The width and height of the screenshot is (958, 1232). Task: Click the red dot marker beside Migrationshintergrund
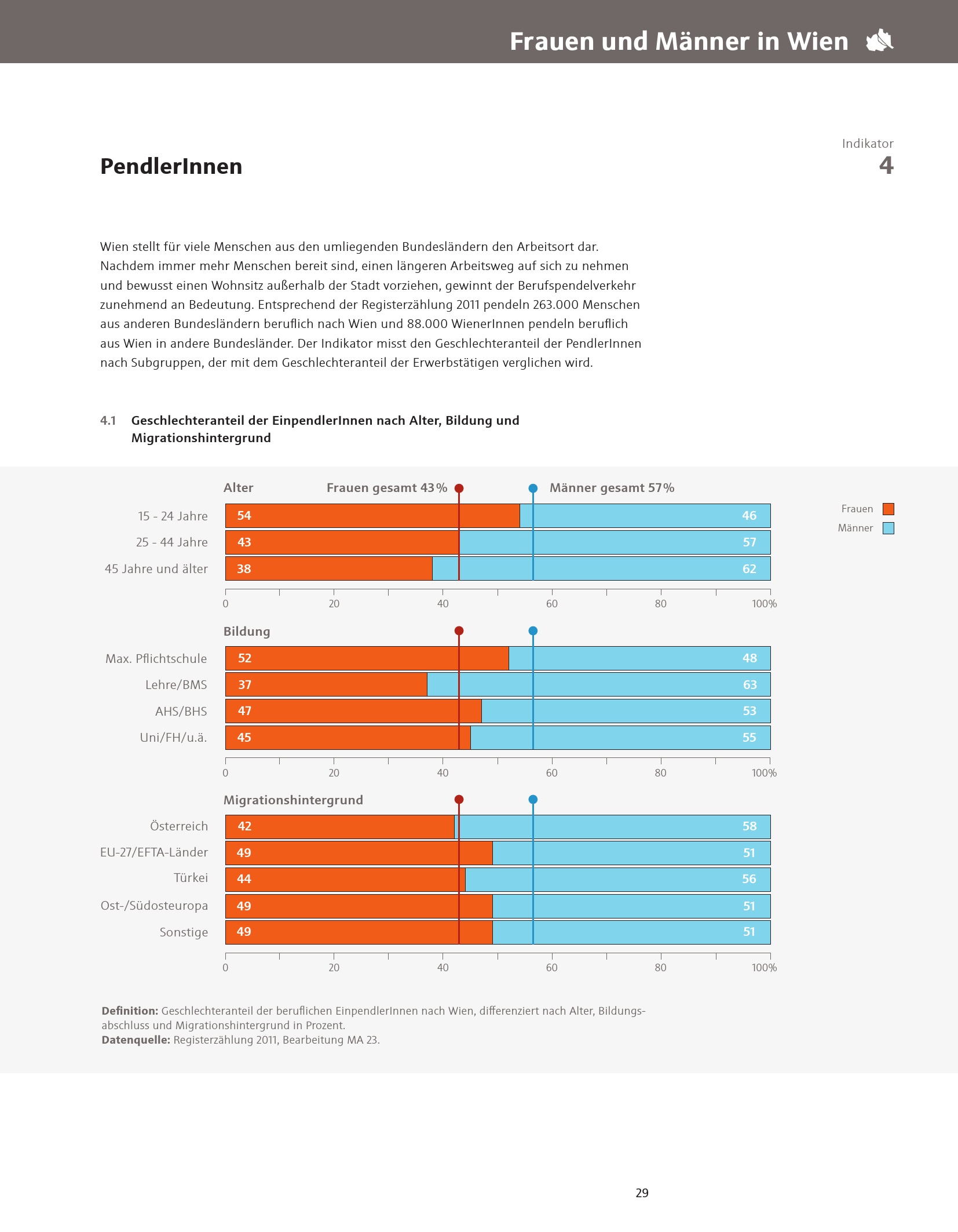pyautogui.click(x=459, y=800)
